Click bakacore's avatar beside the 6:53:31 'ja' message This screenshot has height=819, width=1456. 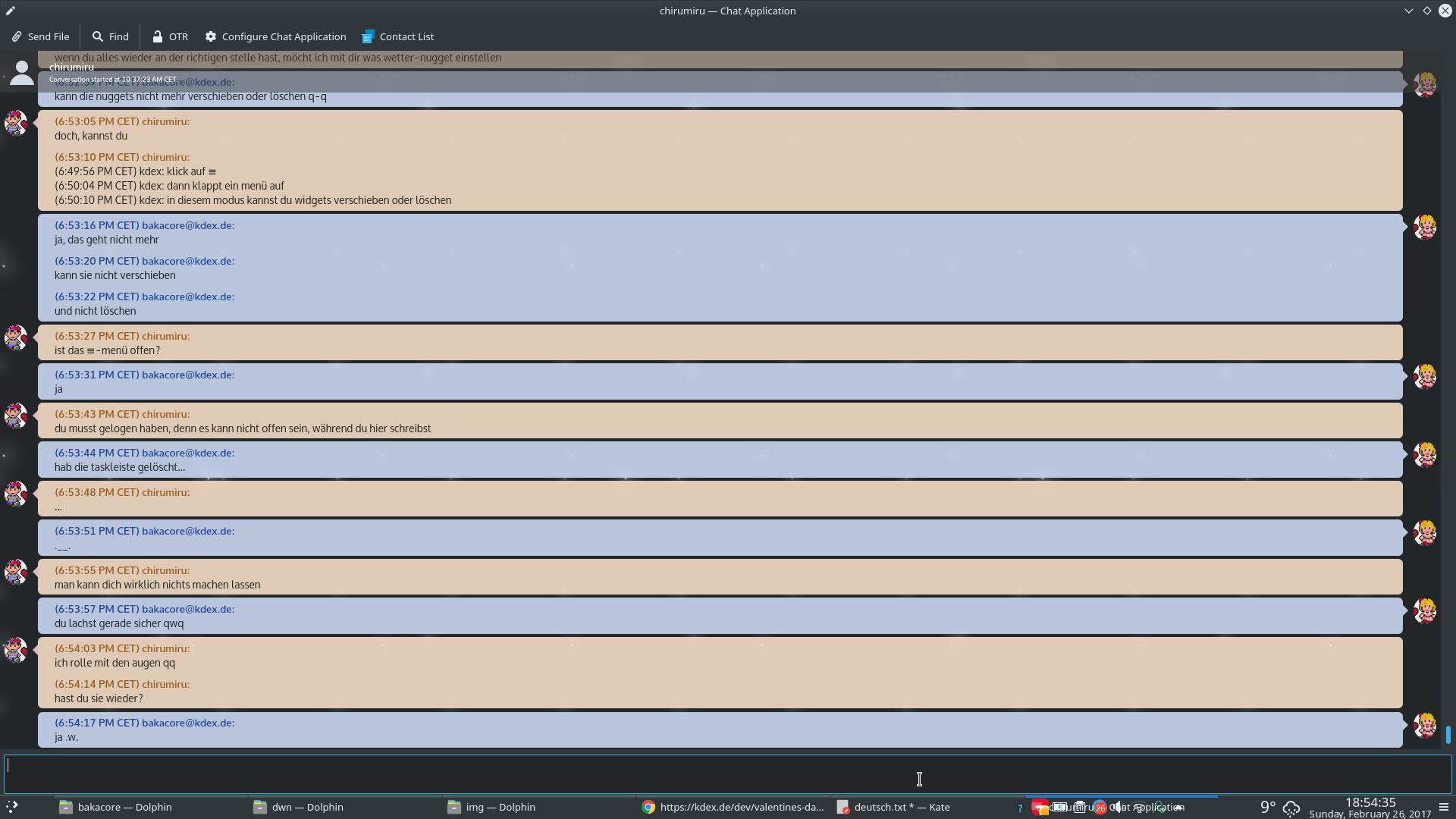(x=1425, y=376)
